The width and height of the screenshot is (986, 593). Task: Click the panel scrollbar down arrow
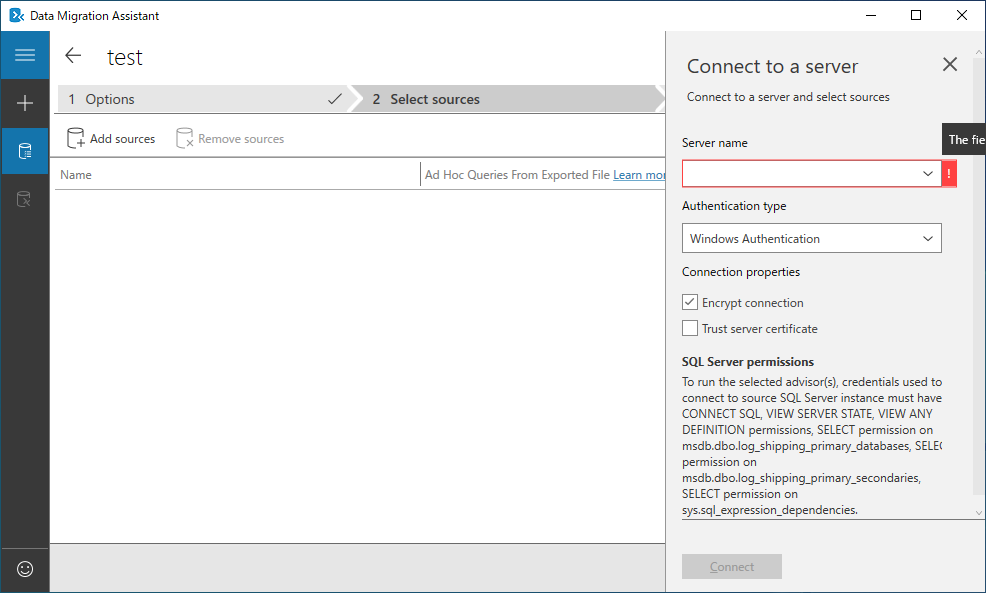point(978,513)
